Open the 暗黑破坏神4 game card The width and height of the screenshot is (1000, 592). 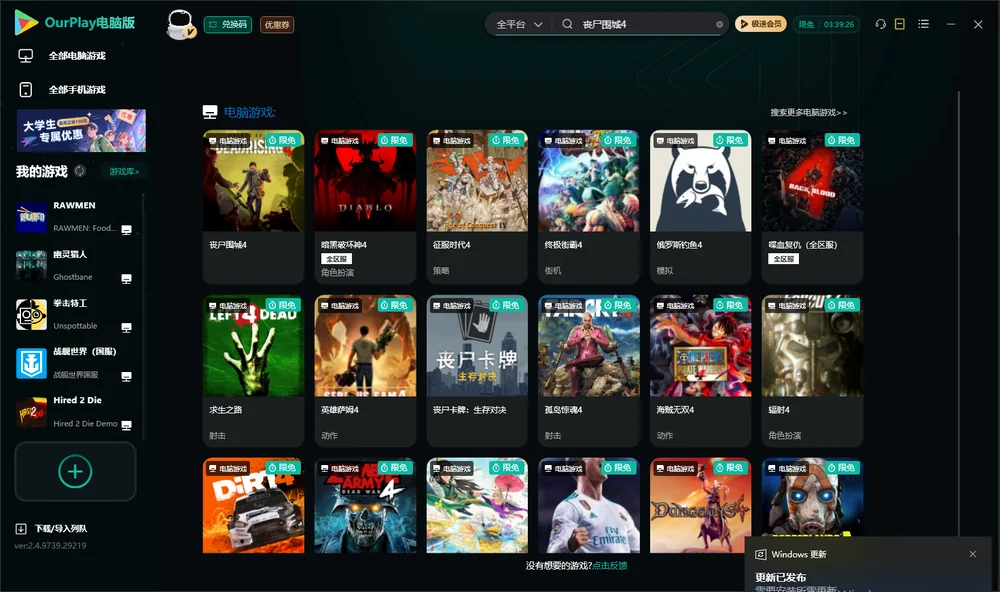(365, 207)
